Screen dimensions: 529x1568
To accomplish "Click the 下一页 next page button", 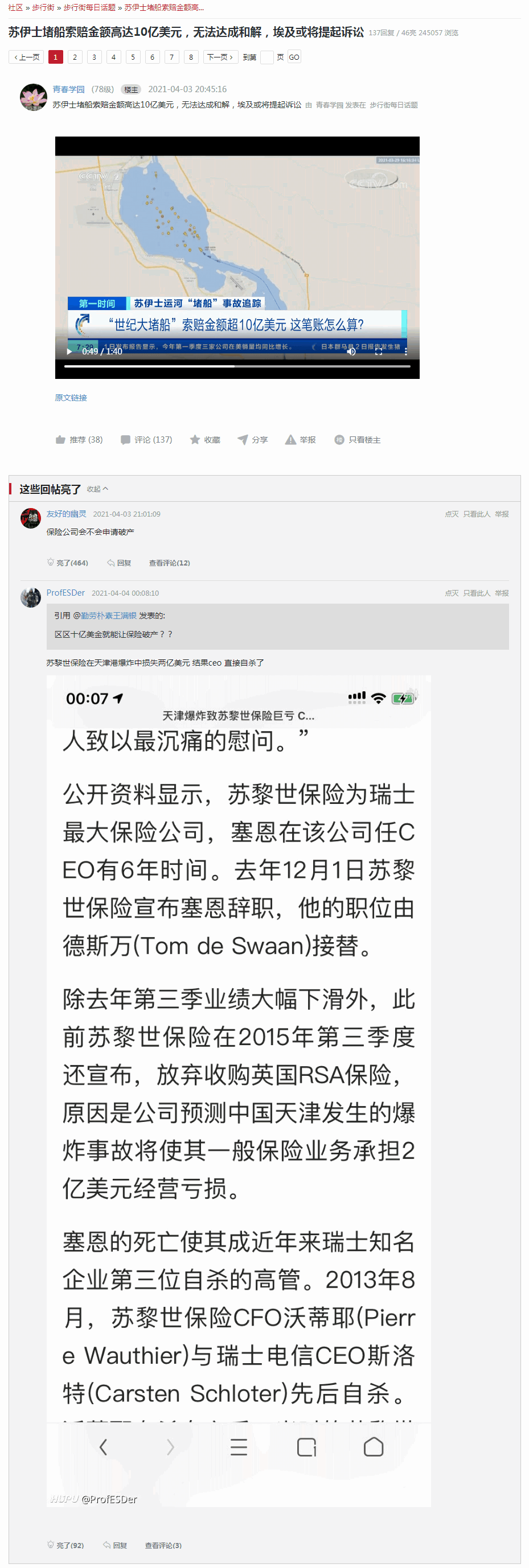I will point(220,57).
